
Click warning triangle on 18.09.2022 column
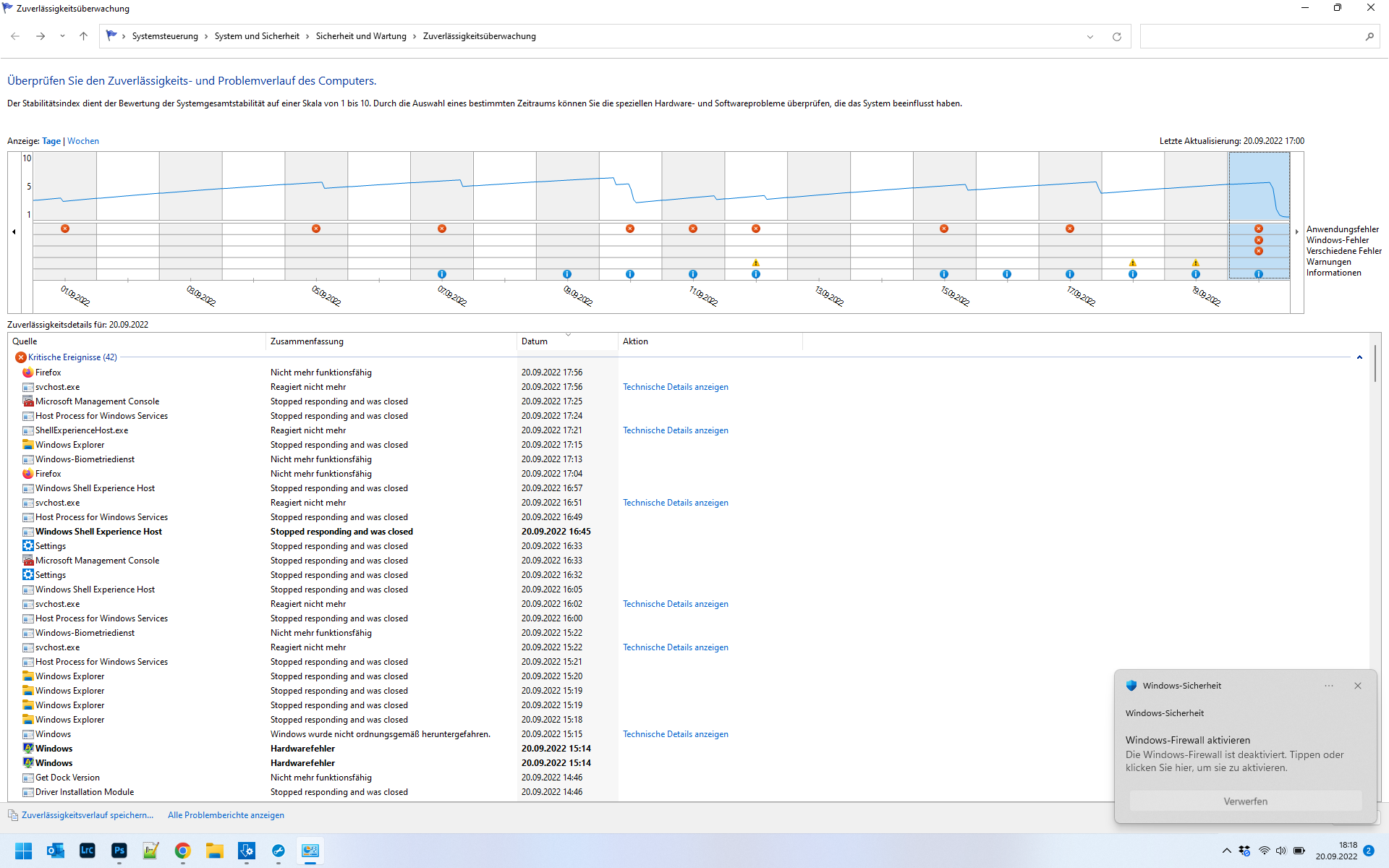pos(1132,263)
